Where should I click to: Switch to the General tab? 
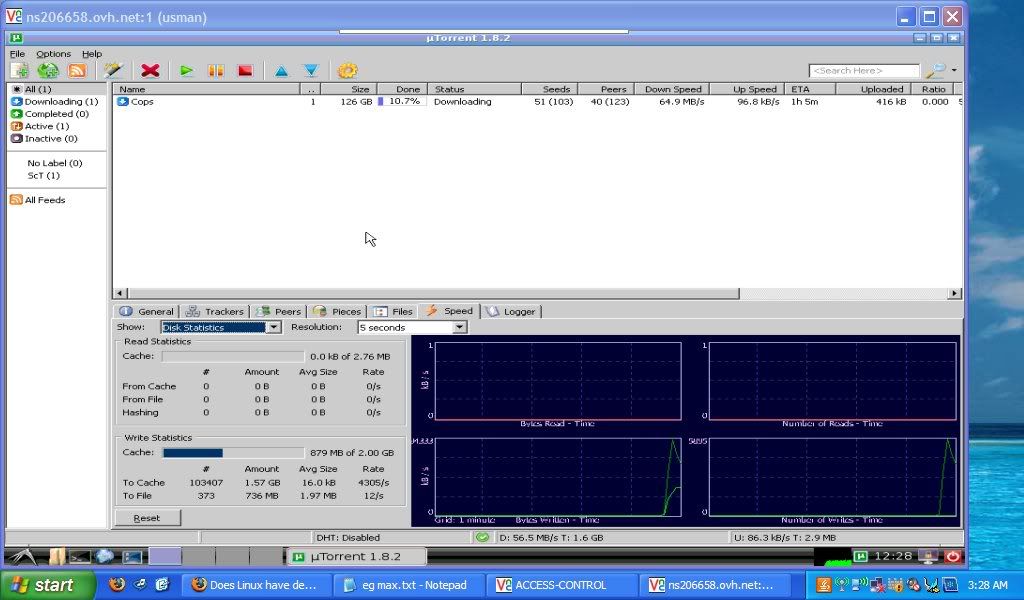pos(148,311)
